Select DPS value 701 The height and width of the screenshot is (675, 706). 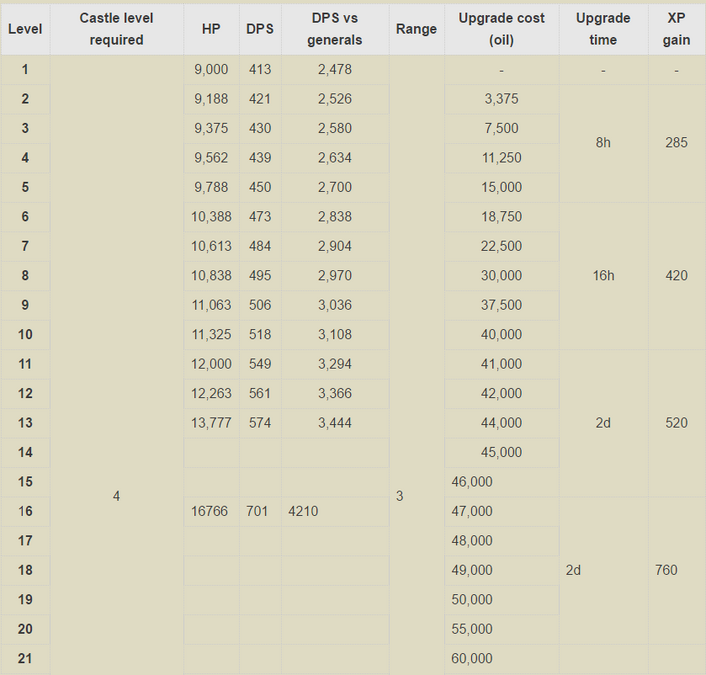[257, 512]
